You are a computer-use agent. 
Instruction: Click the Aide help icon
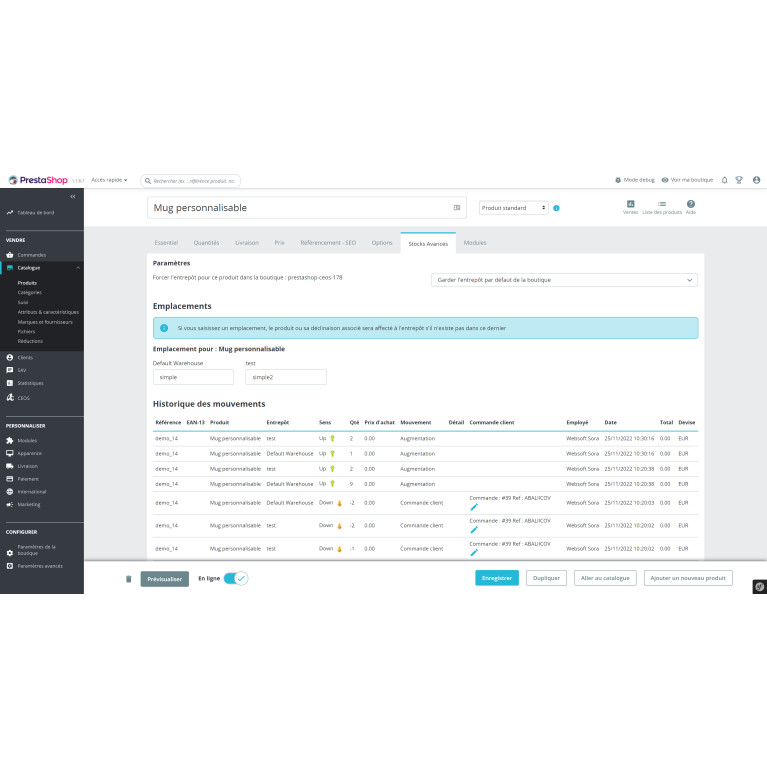point(691,207)
